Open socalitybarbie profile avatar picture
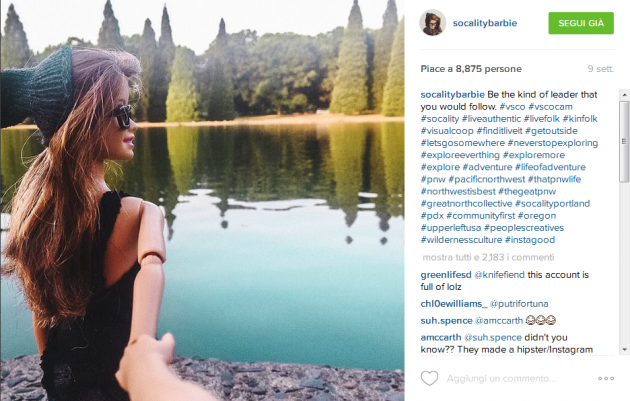Viewport: 630px width, 401px height. 432,23
